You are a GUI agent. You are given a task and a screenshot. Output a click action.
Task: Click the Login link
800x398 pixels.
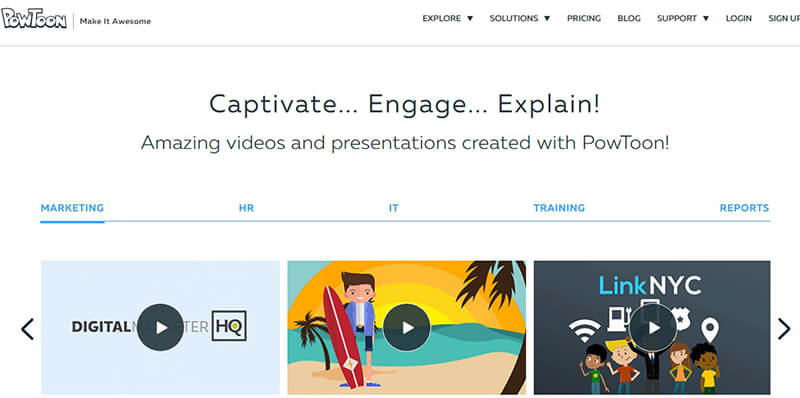738,18
